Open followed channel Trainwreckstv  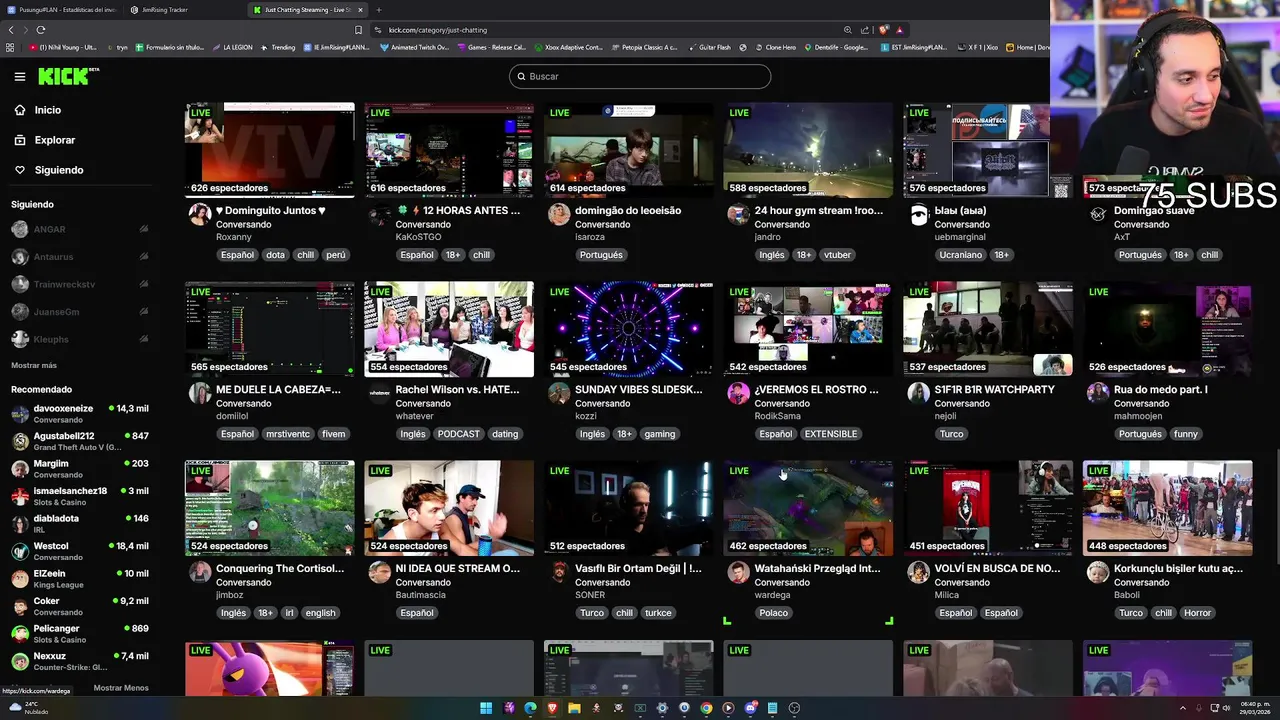pyautogui.click(x=80, y=284)
